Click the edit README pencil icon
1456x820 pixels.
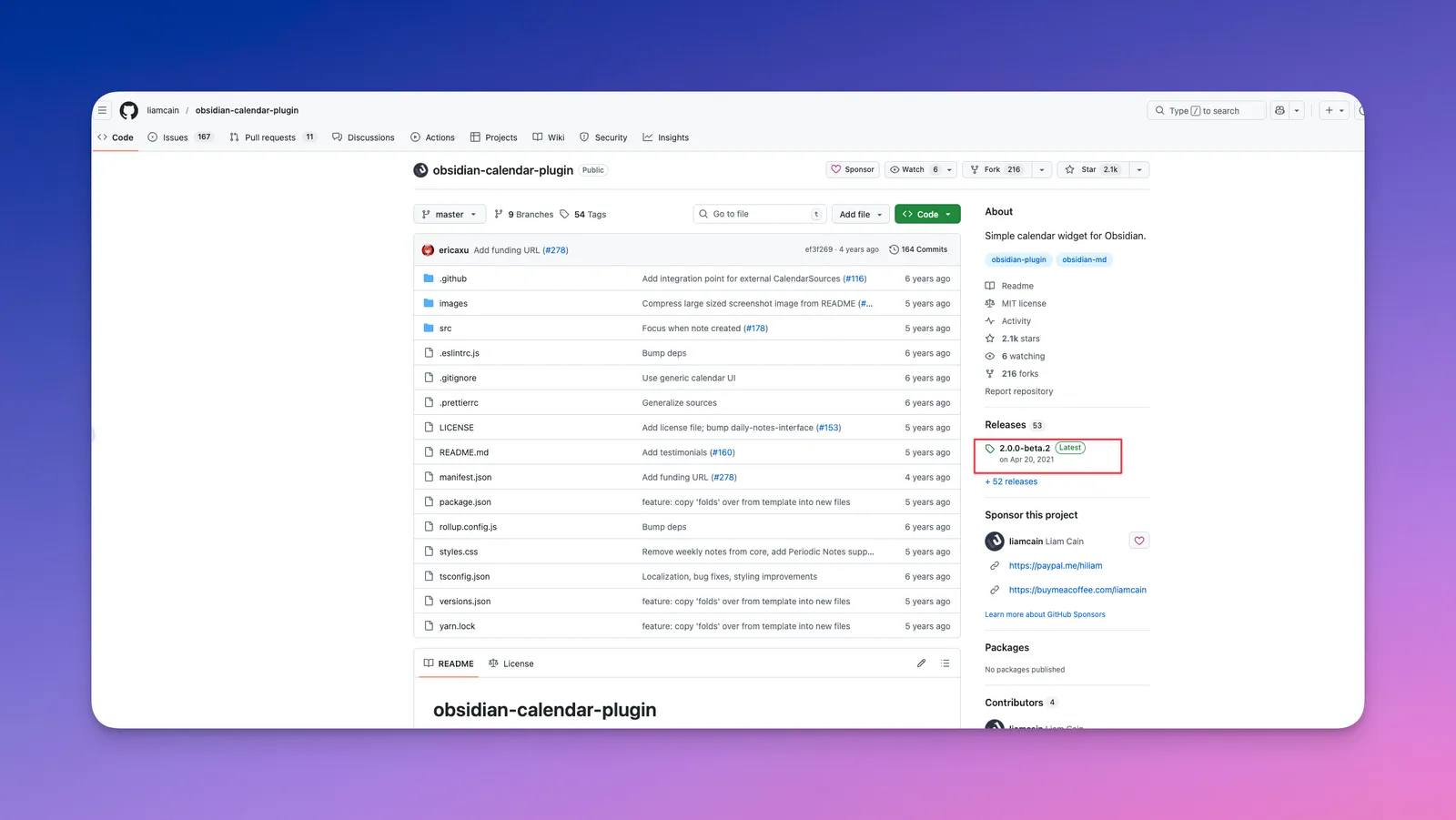pos(921,663)
